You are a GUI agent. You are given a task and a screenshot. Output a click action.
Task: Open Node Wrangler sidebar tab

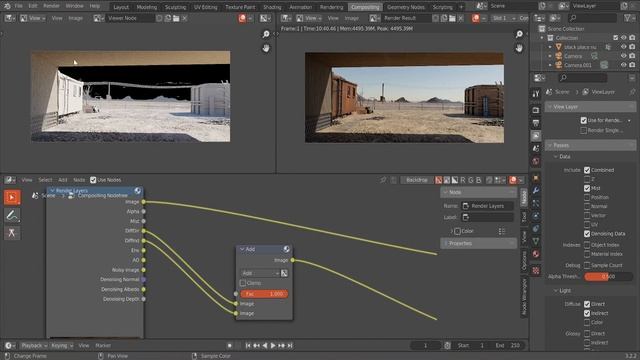tap(524, 296)
